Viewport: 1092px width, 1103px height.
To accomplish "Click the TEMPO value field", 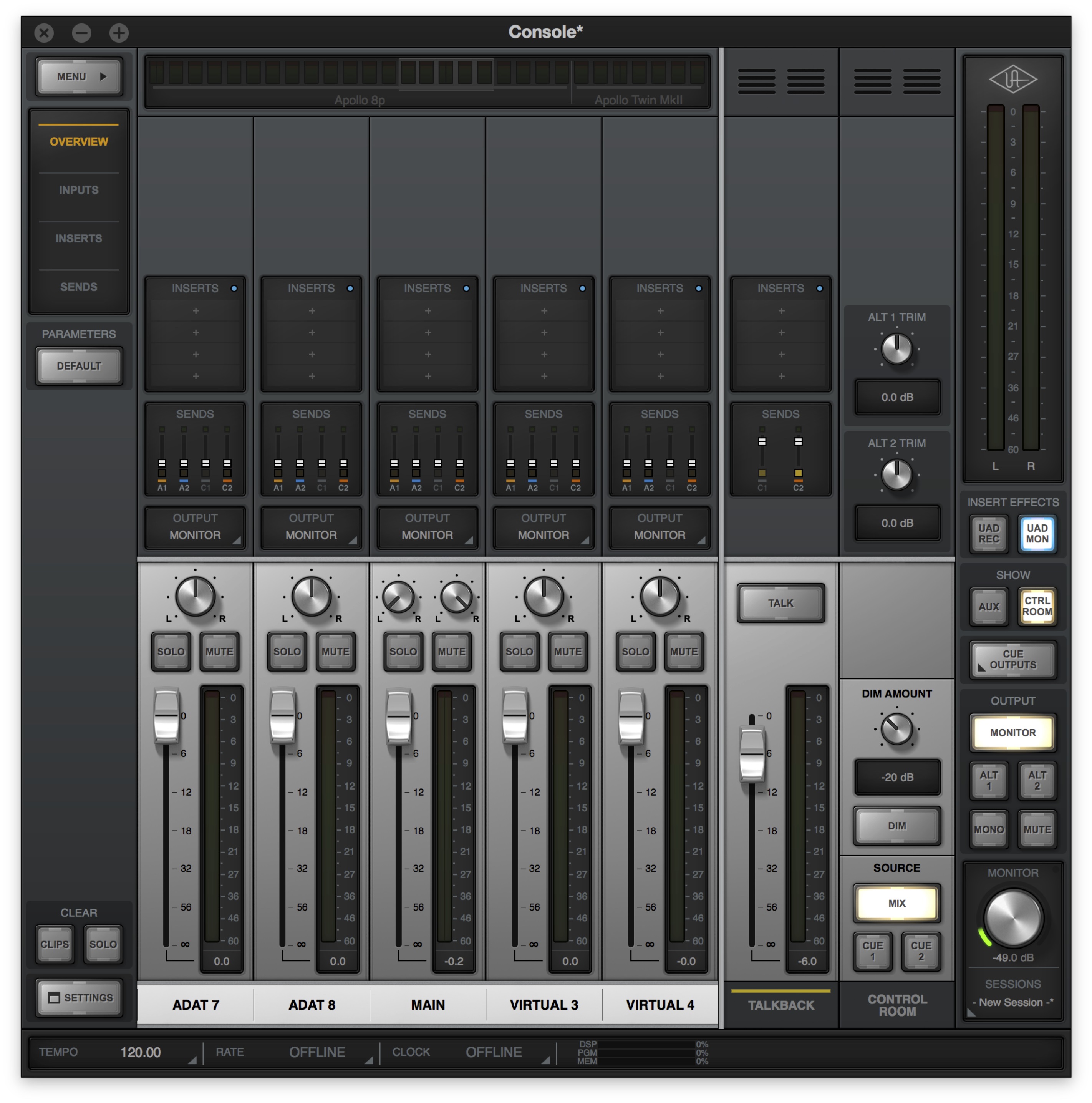I will tap(141, 1052).
